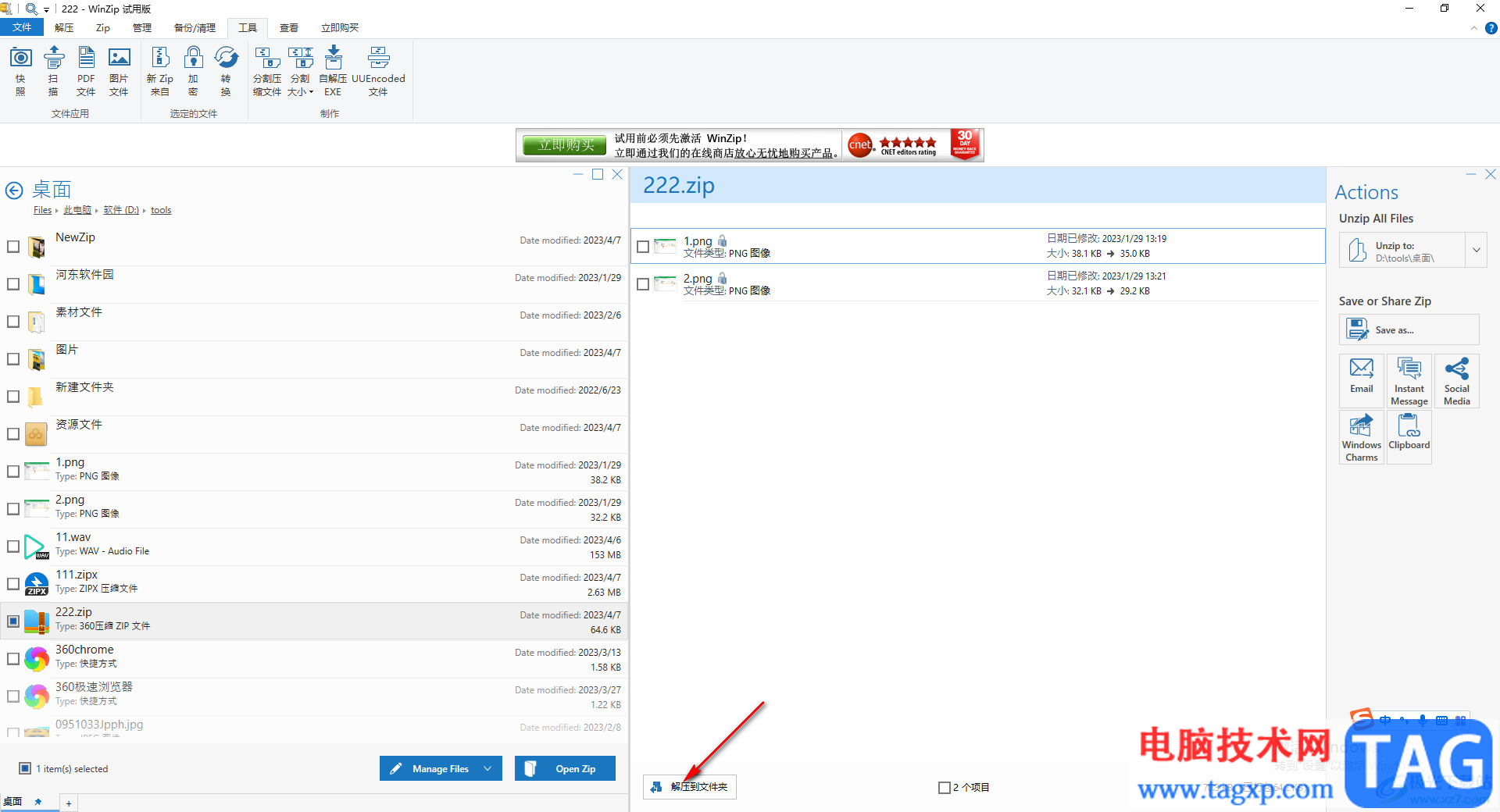The height and width of the screenshot is (812, 1500).
Task: Click the 此电脑 breadcrumb link
Action: pyautogui.click(x=77, y=210)
